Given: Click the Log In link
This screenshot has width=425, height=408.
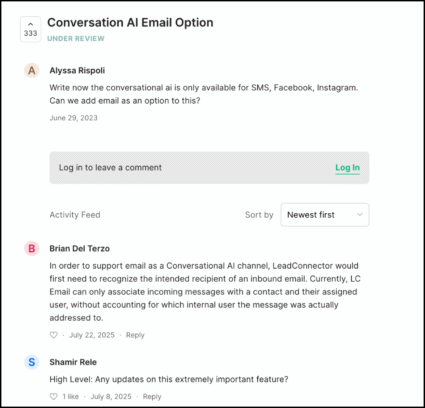Looking at the screenshot, I should pyautogui.click(x=347, y=168).
